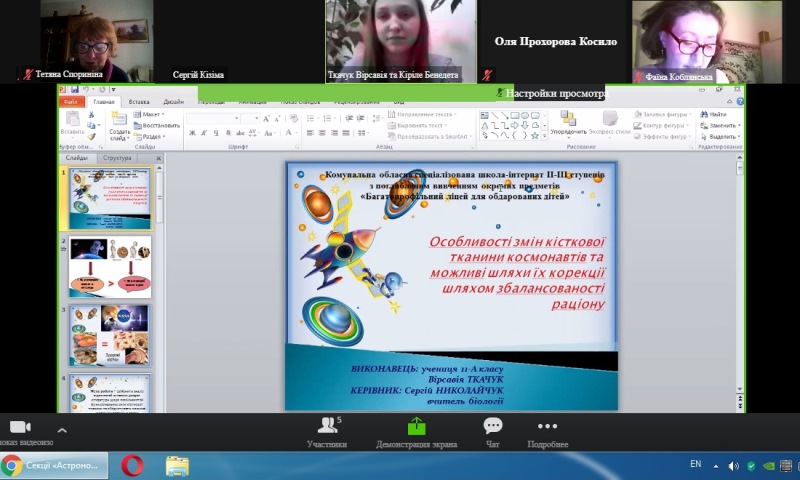Toggle center text alignment
Screen dimensions: 800x480
click(x=322, y=133)
